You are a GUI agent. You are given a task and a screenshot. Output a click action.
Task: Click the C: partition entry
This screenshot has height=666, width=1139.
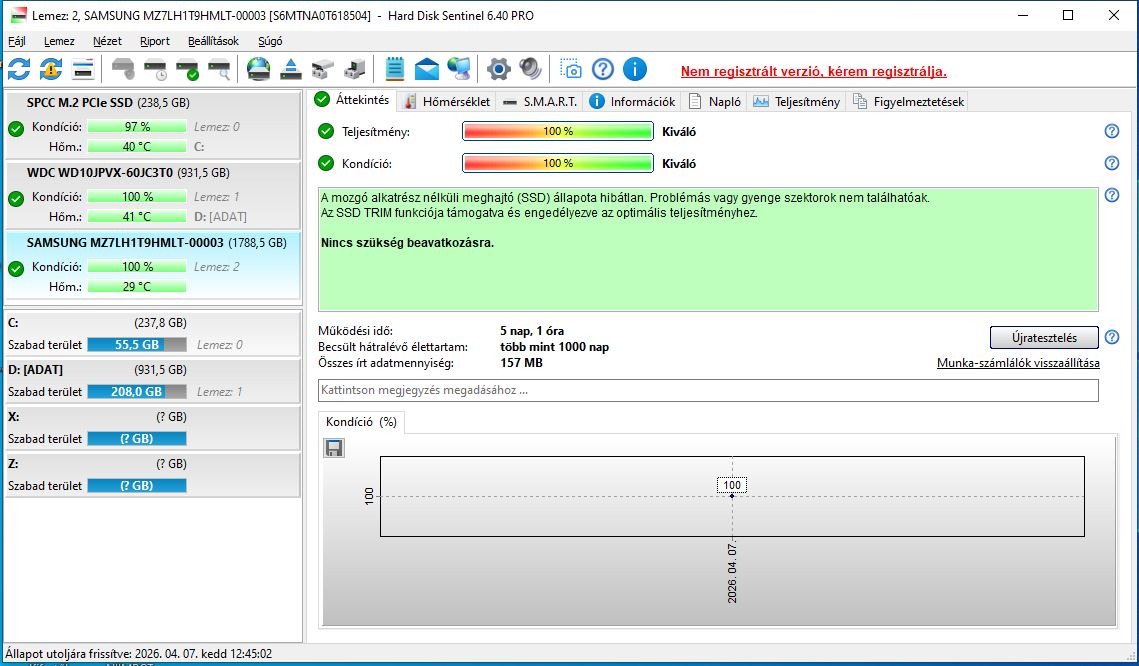click(x=153, y=334)
